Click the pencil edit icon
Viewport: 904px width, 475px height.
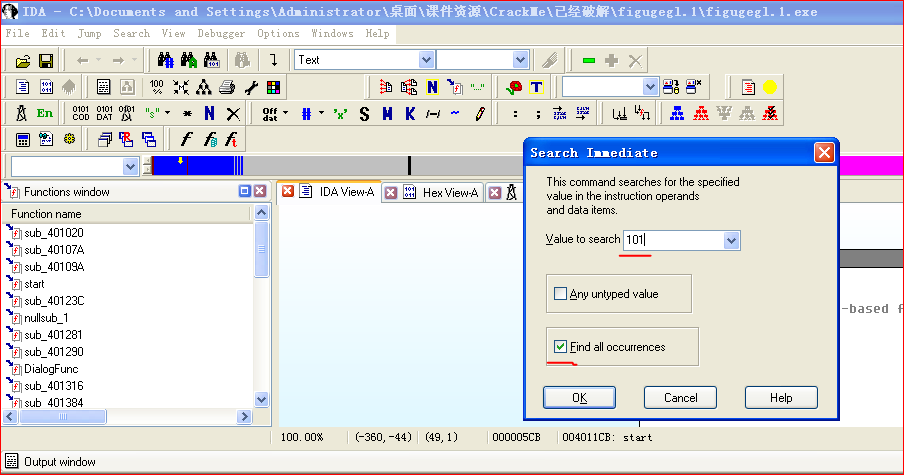[480, 114]
